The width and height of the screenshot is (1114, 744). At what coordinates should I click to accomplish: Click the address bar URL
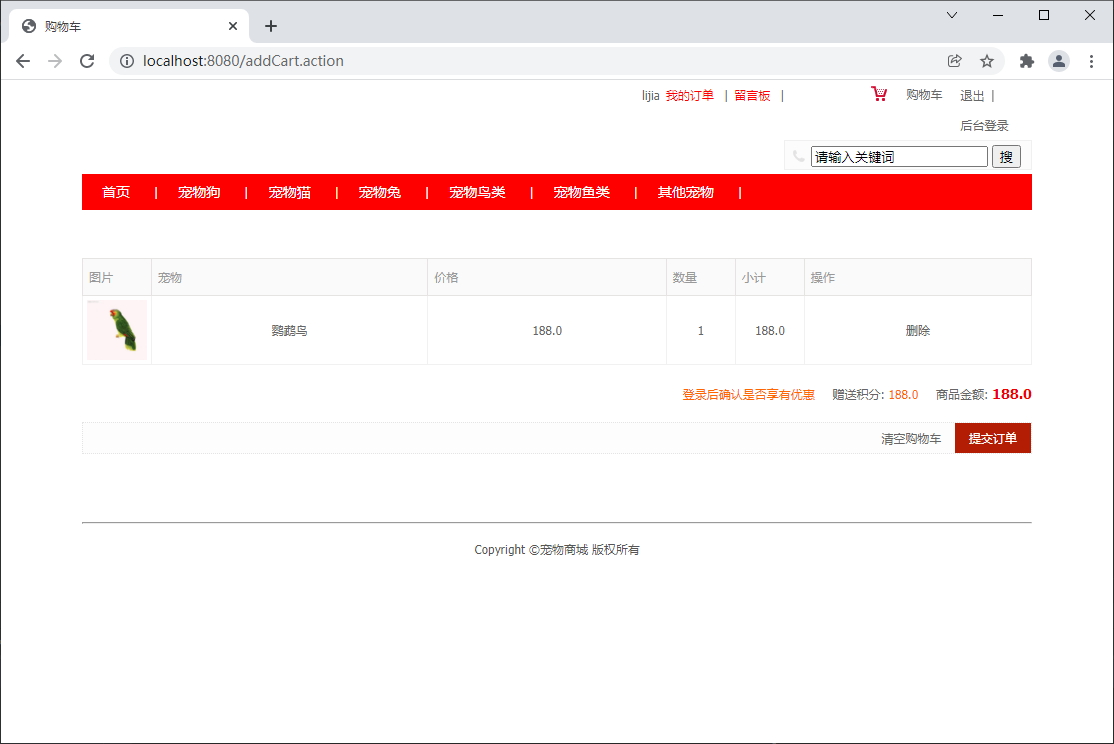(x=243, y=61)
